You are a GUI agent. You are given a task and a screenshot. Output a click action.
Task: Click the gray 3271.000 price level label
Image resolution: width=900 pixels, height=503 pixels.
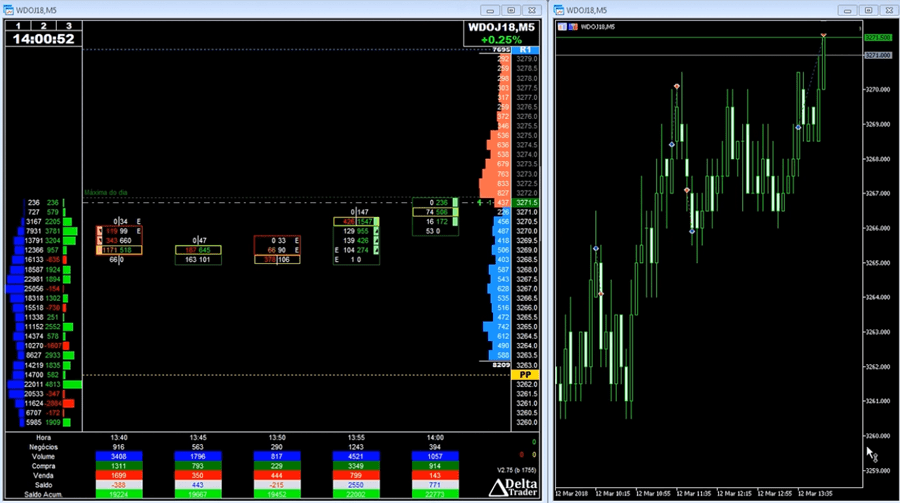pyautogui.click(x=877, y=55)
